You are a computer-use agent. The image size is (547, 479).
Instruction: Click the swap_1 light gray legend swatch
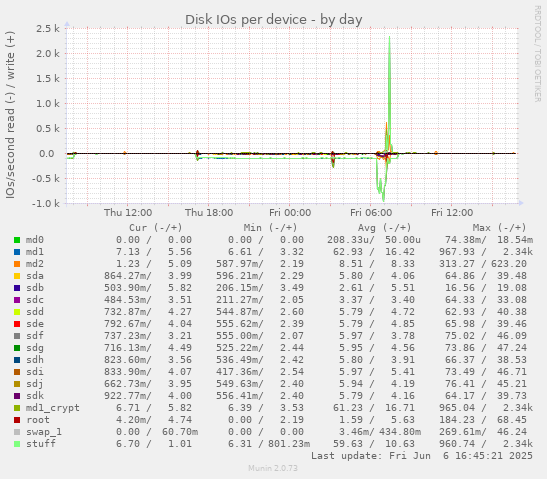(x=17, y=432)
